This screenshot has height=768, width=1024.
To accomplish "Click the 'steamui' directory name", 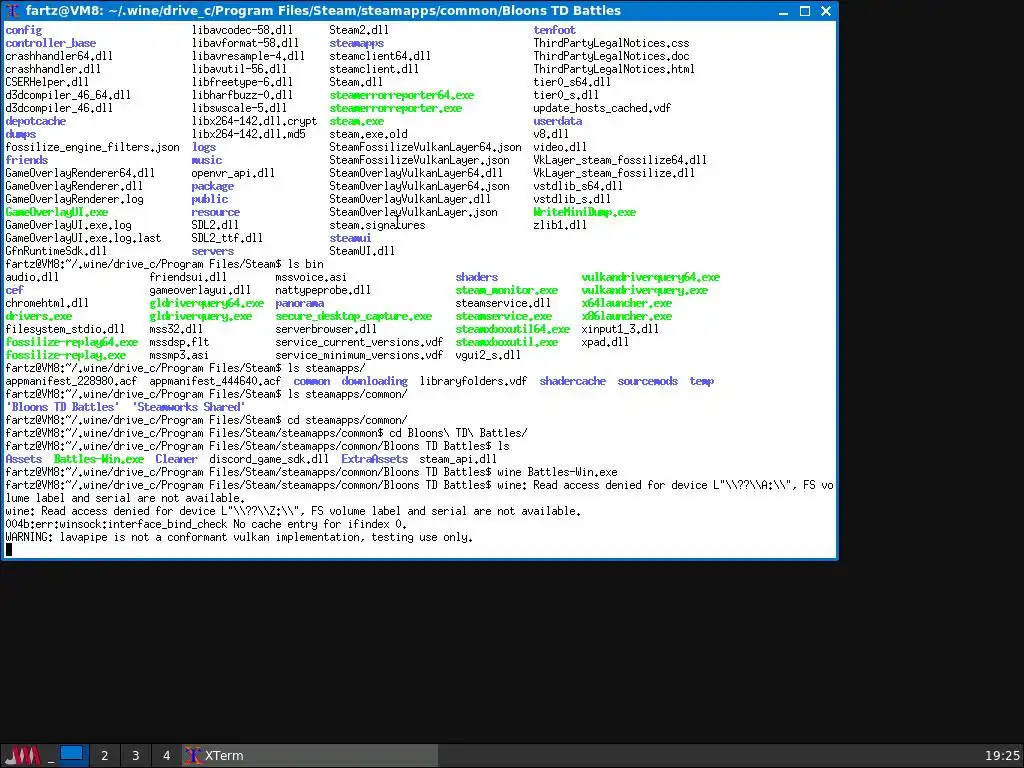I will [350, 238].
